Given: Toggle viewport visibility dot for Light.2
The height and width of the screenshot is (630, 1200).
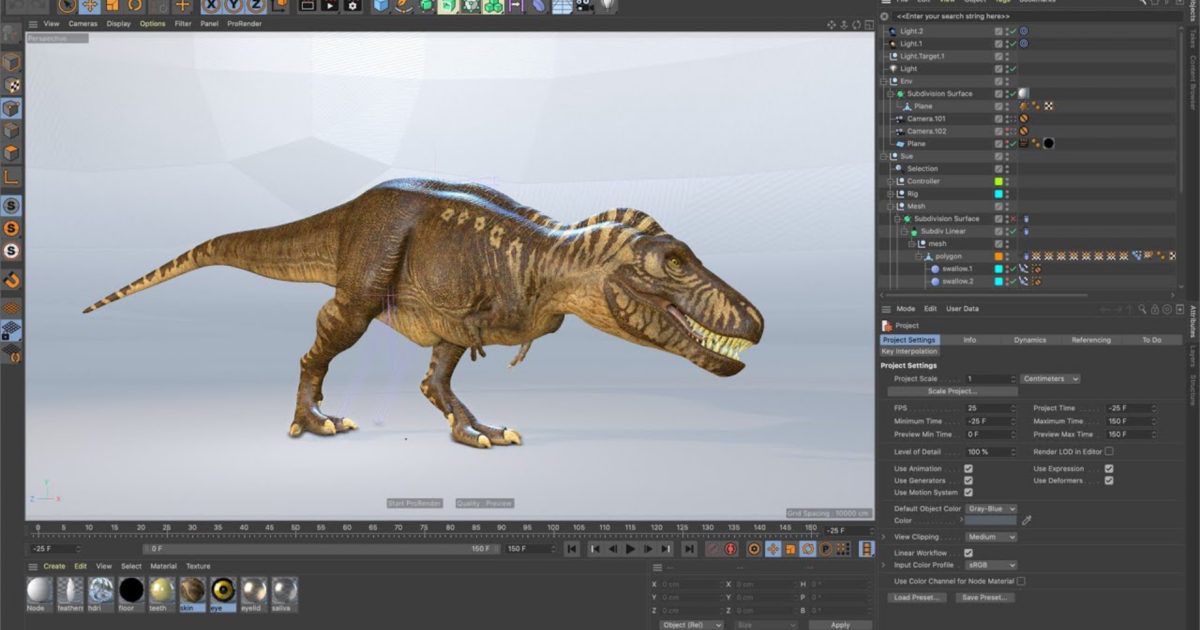Looking at the screenshot, I should [x=1007, y=30].
